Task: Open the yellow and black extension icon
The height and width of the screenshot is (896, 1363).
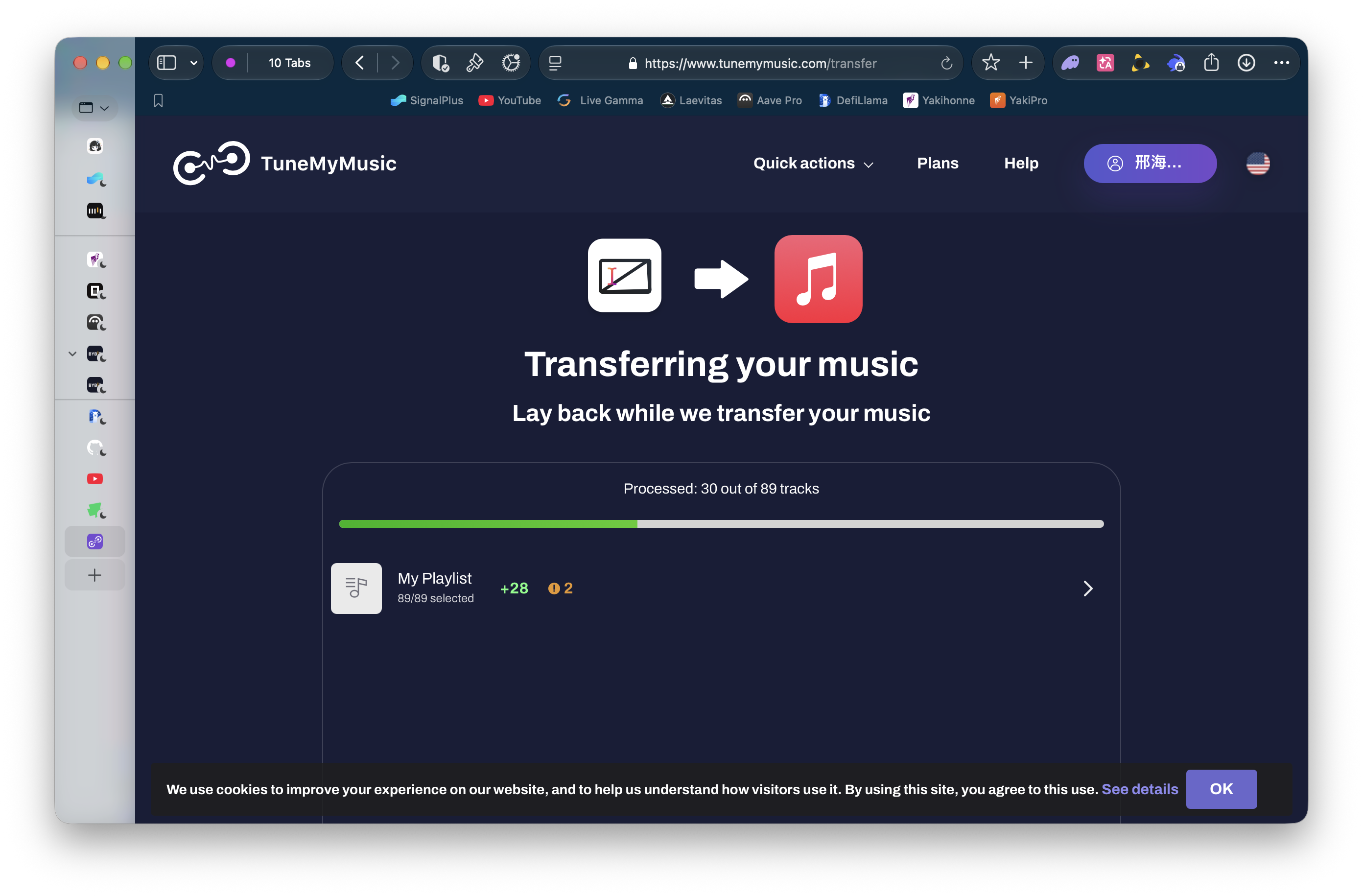Action: point(1140,63)
